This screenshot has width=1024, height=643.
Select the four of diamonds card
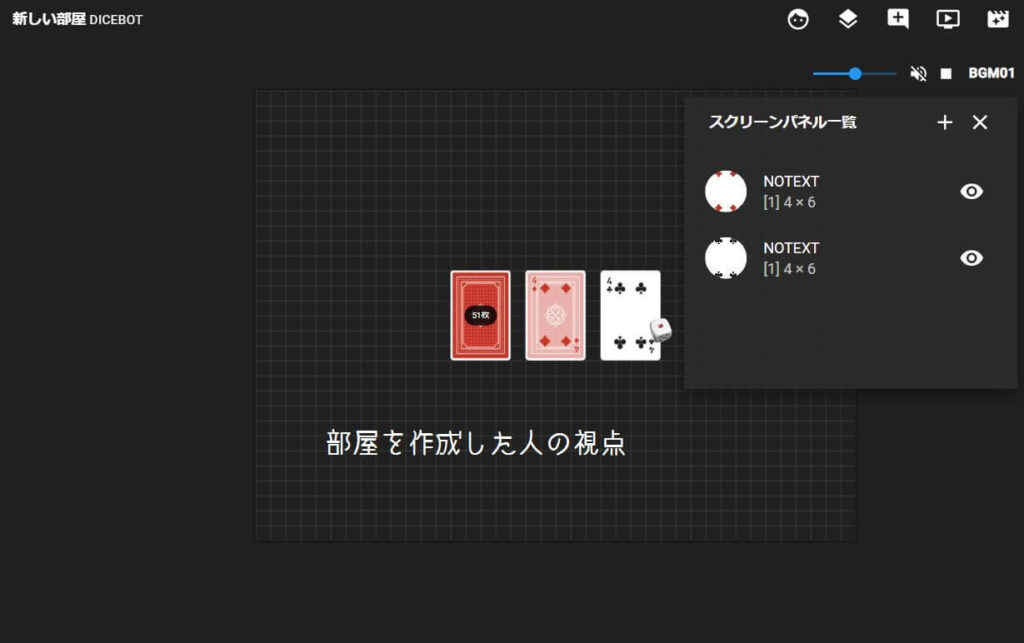pyautogui.click(x=555, y=315)
